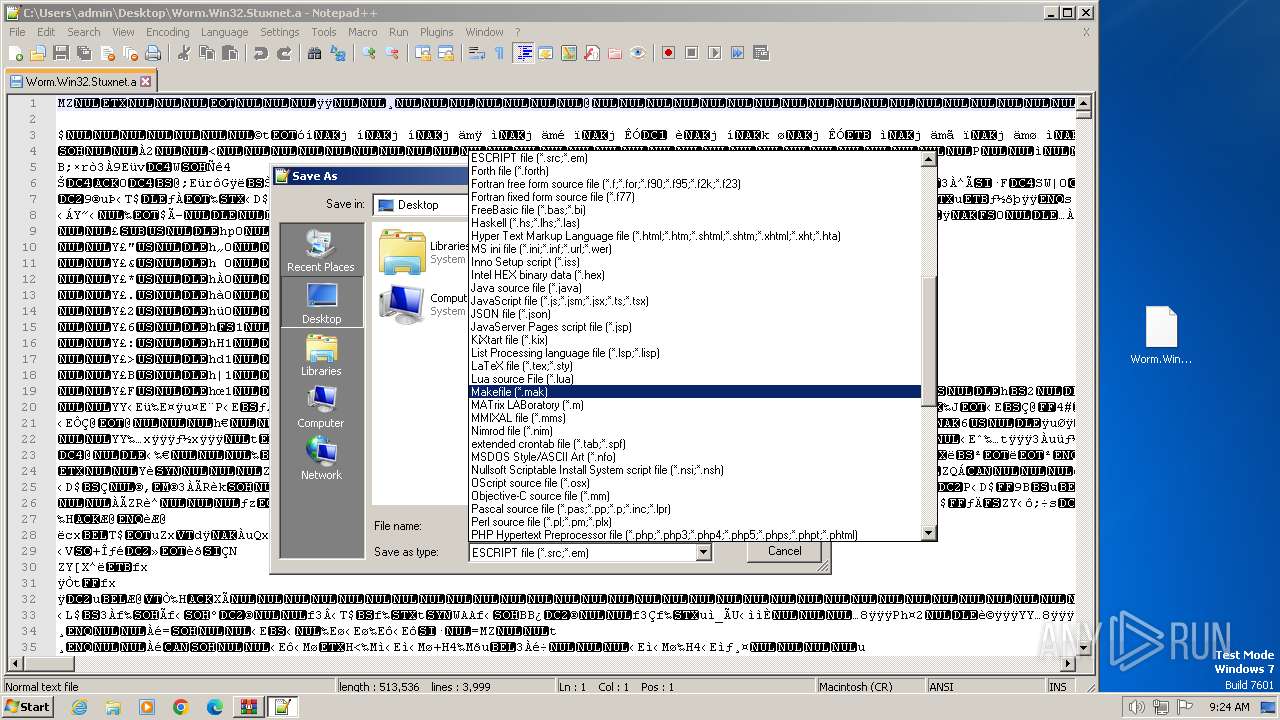Viewport: 1280px width, 720px height.
Task: Go to Recent Places in Save As sidebar
Action: pyautogui.click(x=321, y=250)
